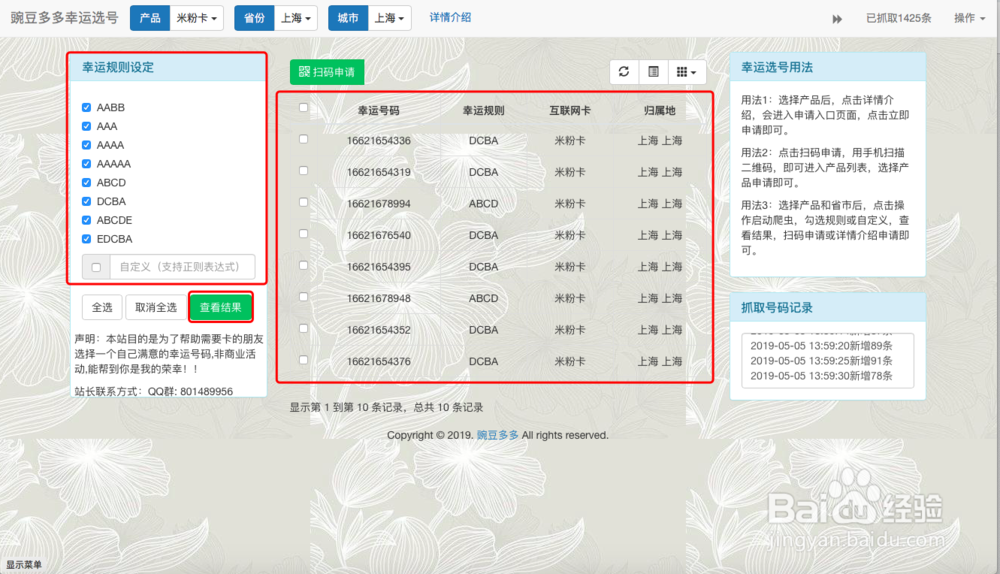Select row checkbox for 16621678948

304,297
